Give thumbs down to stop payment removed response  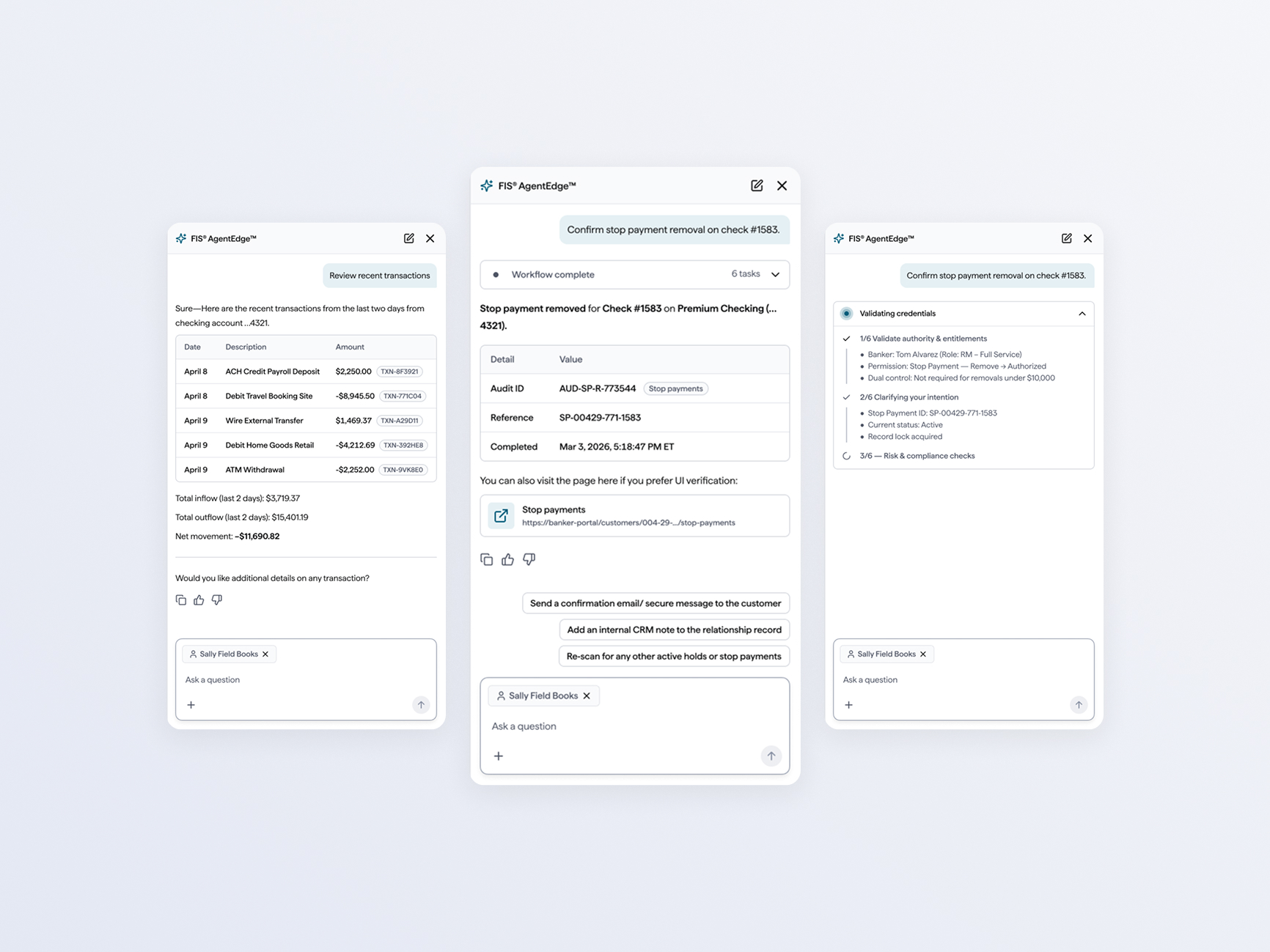click(529, 559)
